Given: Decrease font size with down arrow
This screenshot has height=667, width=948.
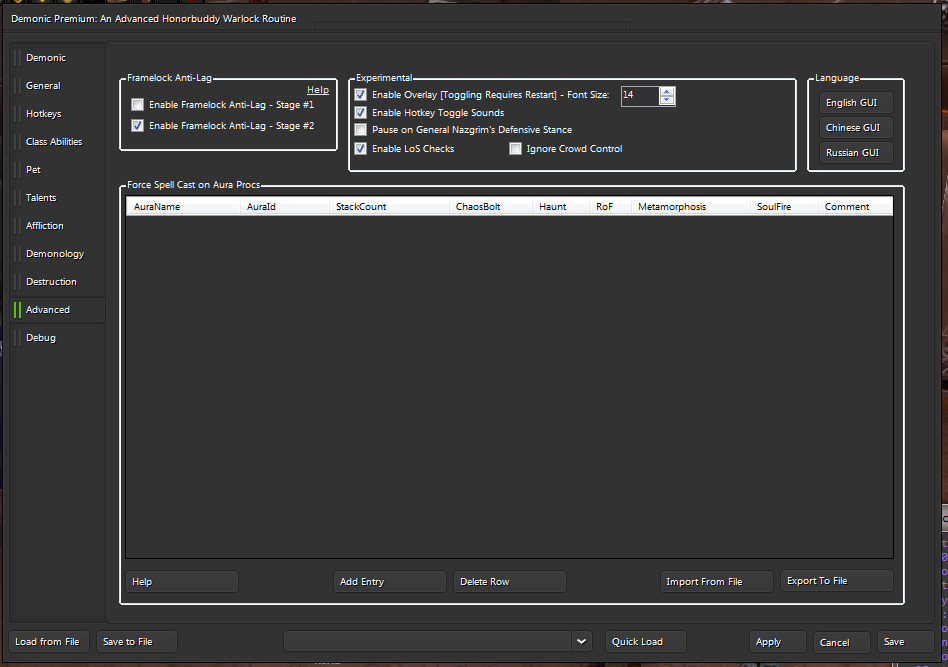Looking at the screenshot, I should point(667,100).
